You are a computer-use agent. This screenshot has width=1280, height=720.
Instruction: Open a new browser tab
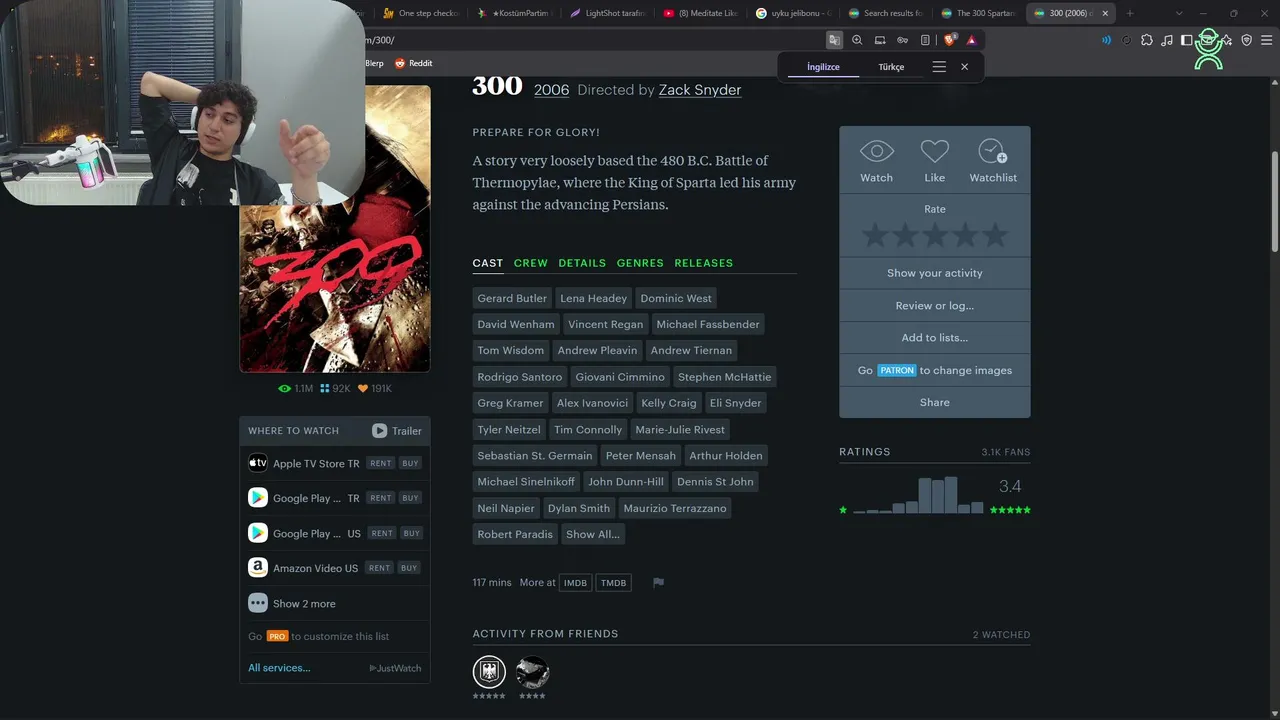point(1130,13)
